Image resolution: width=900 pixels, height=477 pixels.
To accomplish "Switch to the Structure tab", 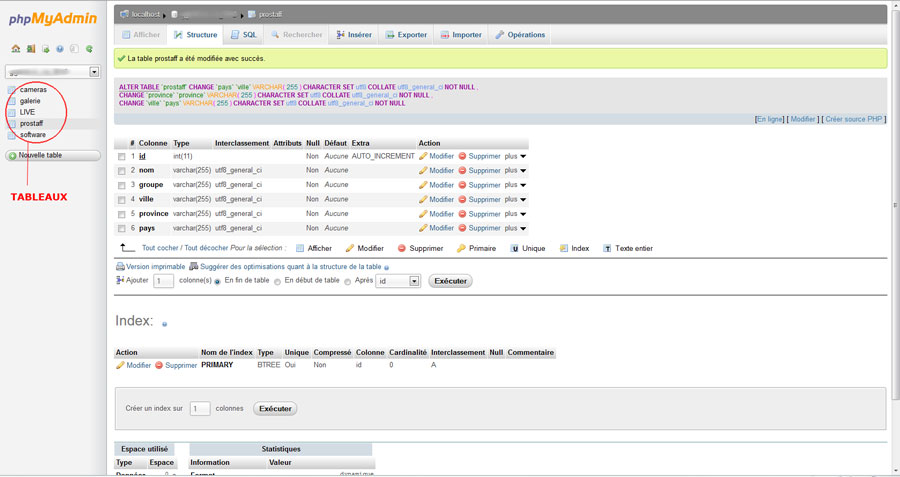I will click(196, 34).
